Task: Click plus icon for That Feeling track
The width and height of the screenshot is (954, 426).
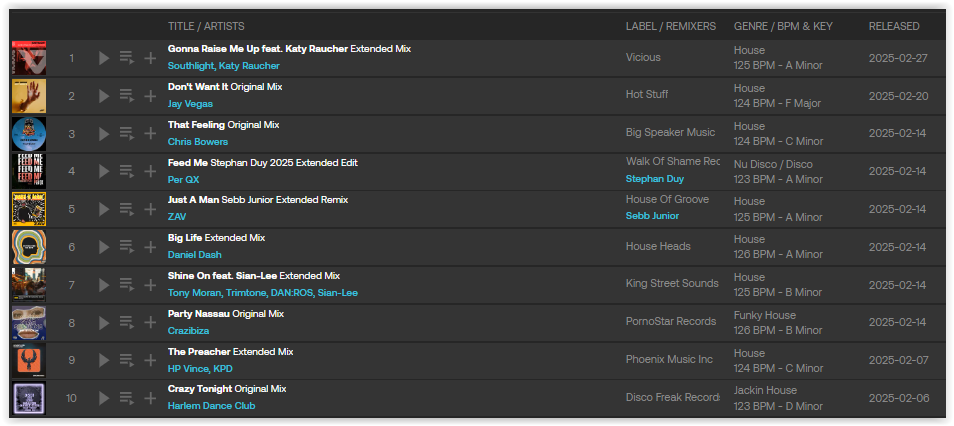Action: point(150,133)
